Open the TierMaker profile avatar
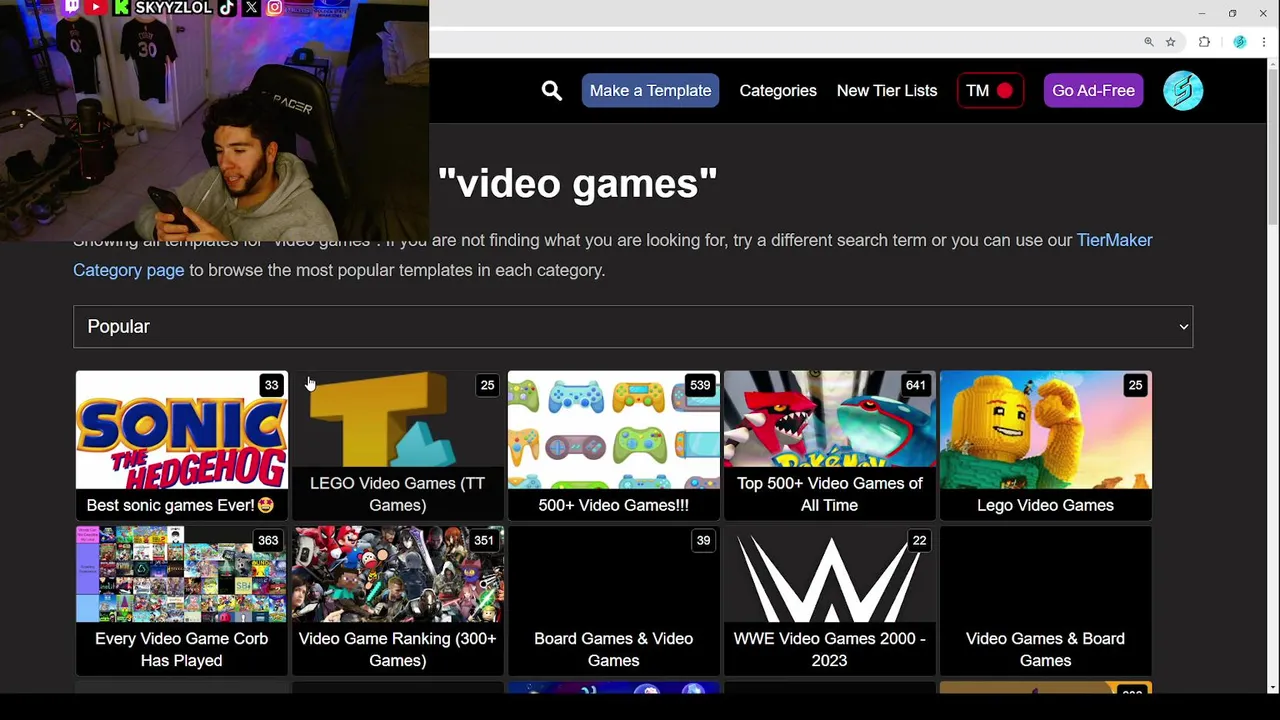Screen dimensions: 1280x720 (1183, 91)
